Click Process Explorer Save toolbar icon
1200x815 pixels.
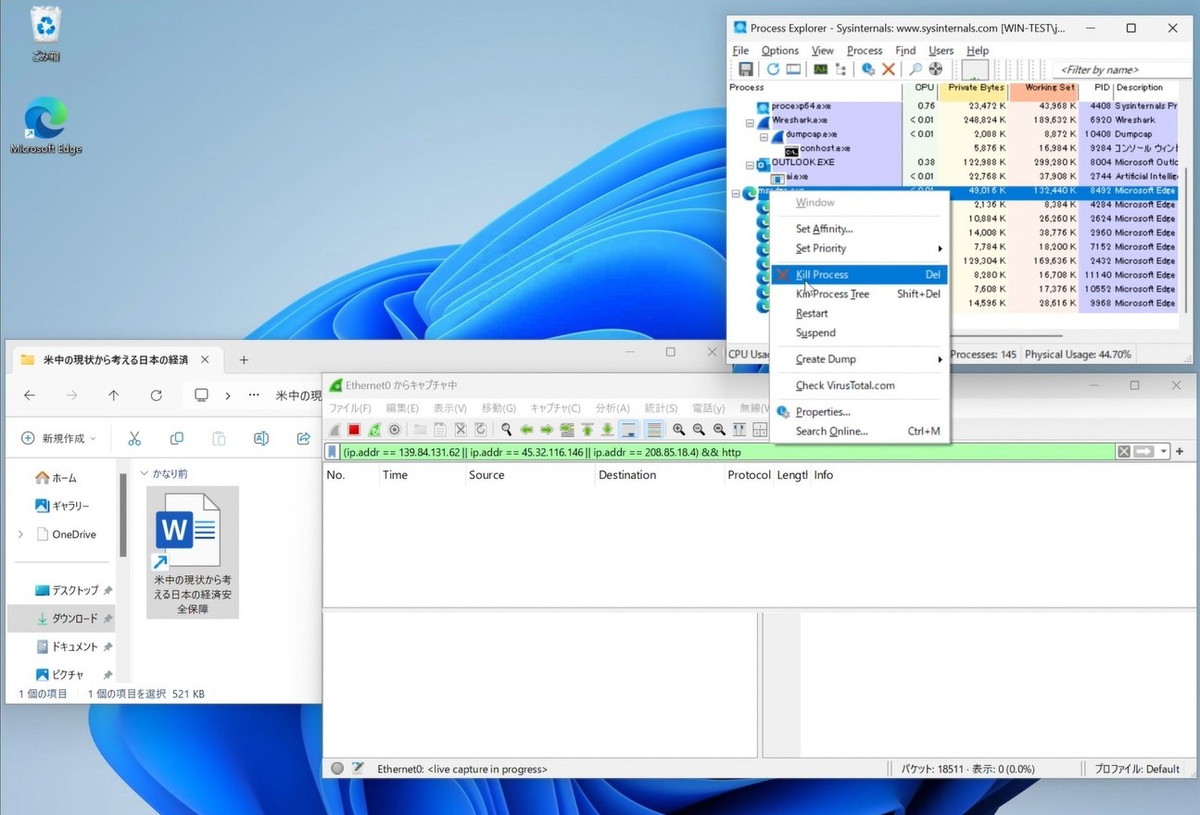click(746, 69)
